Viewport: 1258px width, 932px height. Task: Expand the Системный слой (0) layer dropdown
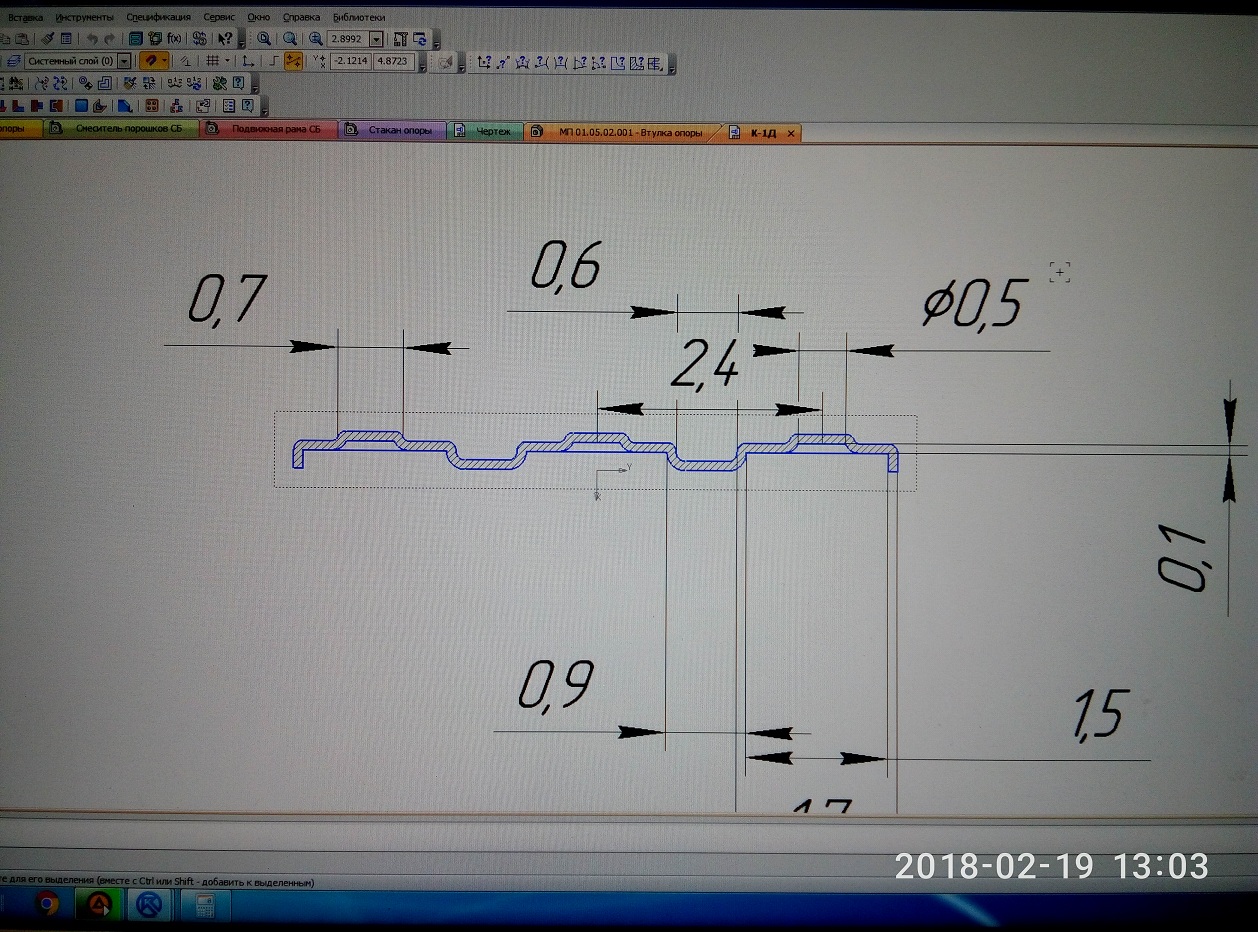coord(124,62)
